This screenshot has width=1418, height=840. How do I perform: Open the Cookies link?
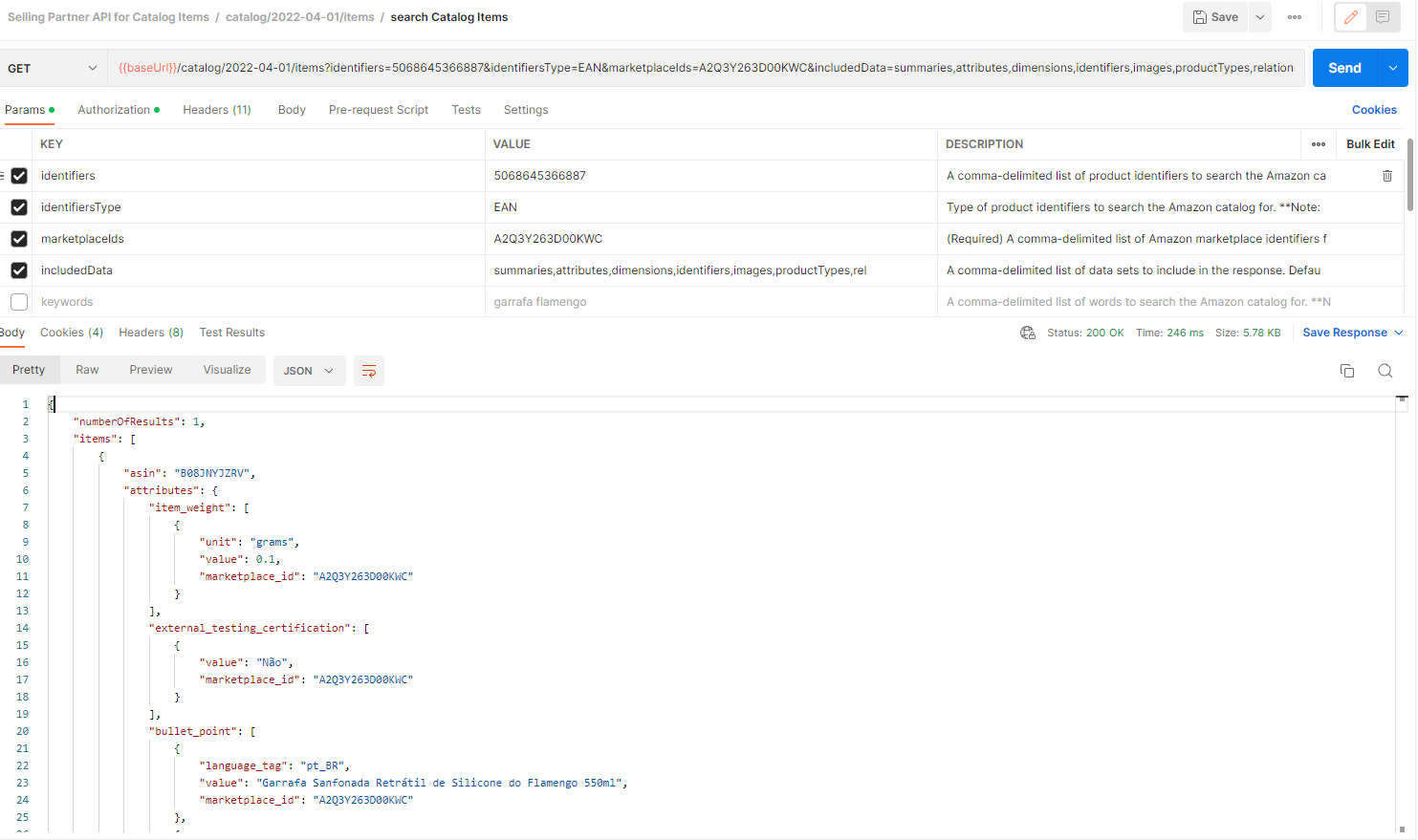point(1374,110)
